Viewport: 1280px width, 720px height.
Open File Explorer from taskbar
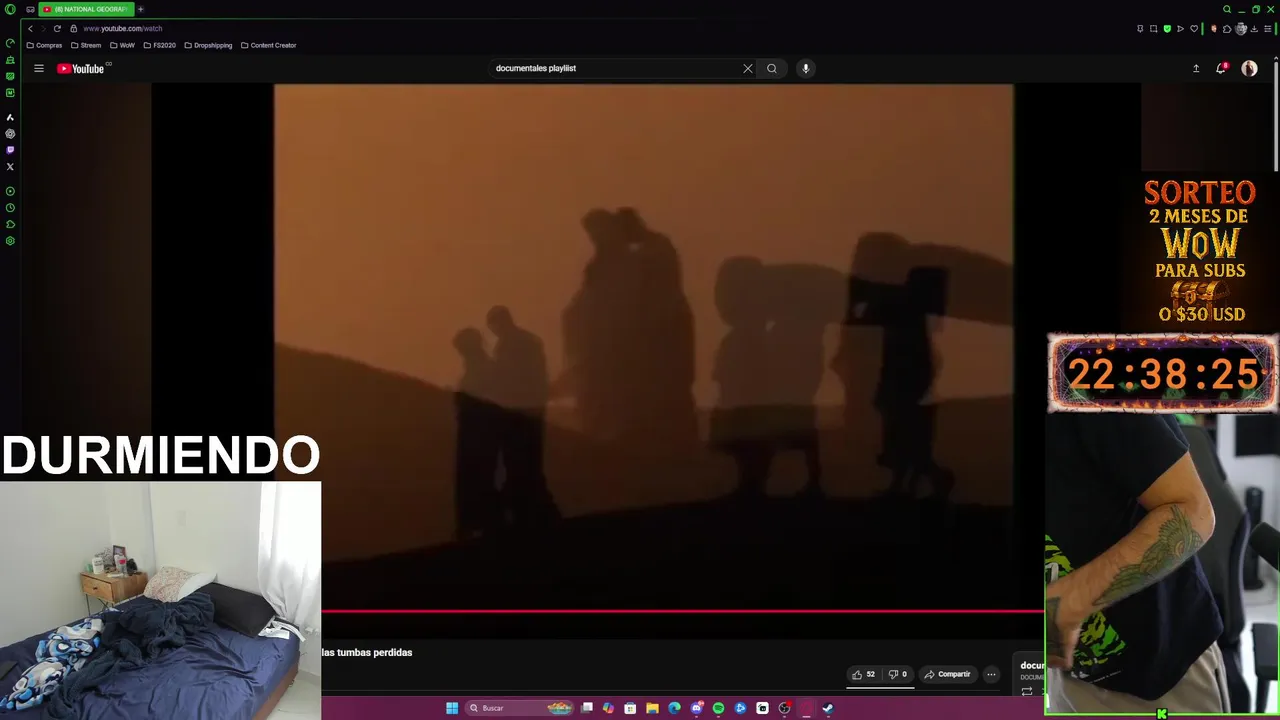[652, 708]
